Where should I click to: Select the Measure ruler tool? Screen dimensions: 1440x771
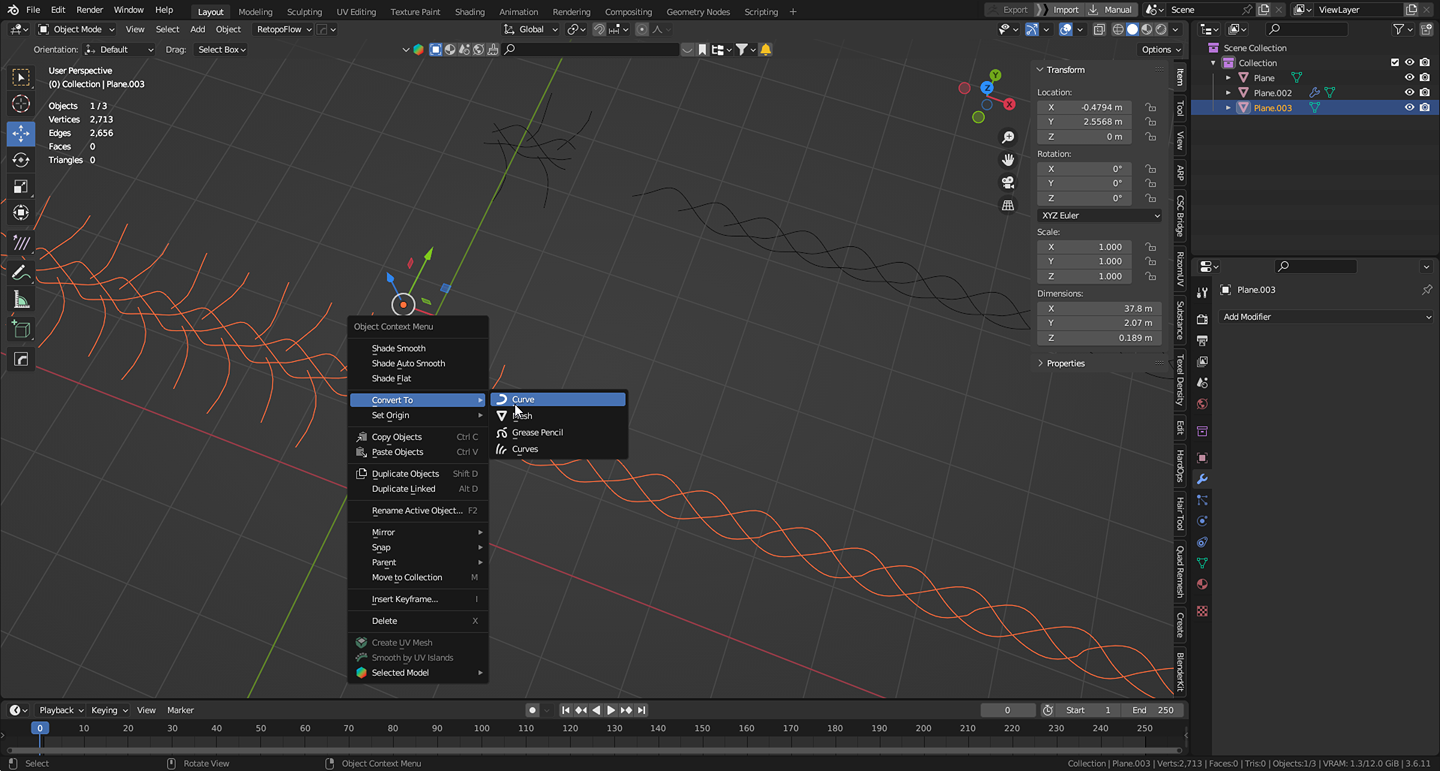(x=21, y=300)
